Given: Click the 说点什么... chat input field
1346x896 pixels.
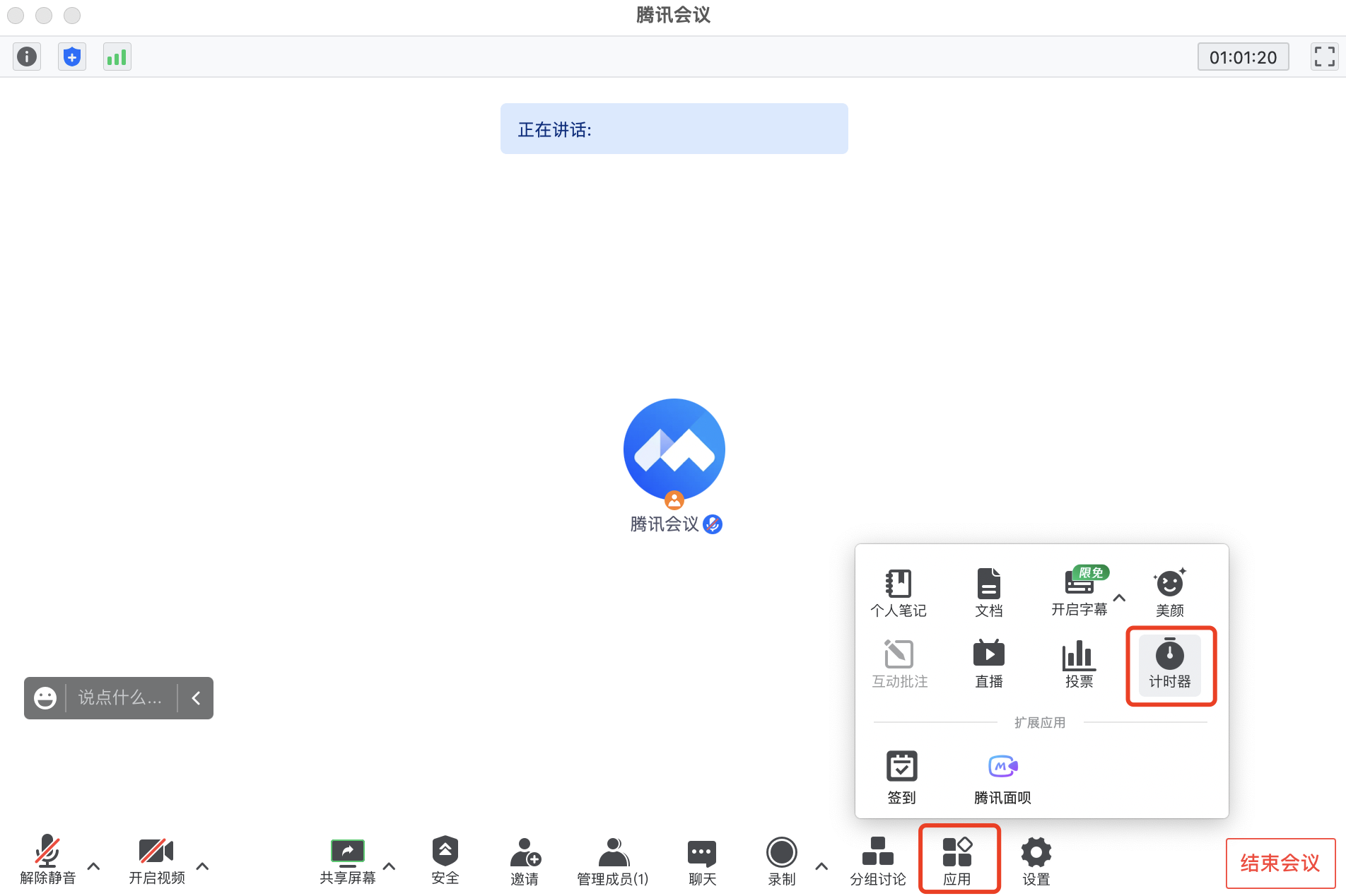Looking at the screenshot, I should coord(120,698).
